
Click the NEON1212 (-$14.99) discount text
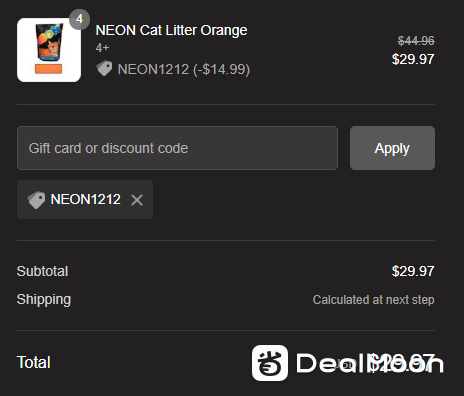pyautogui.click(x=184, y=69)
